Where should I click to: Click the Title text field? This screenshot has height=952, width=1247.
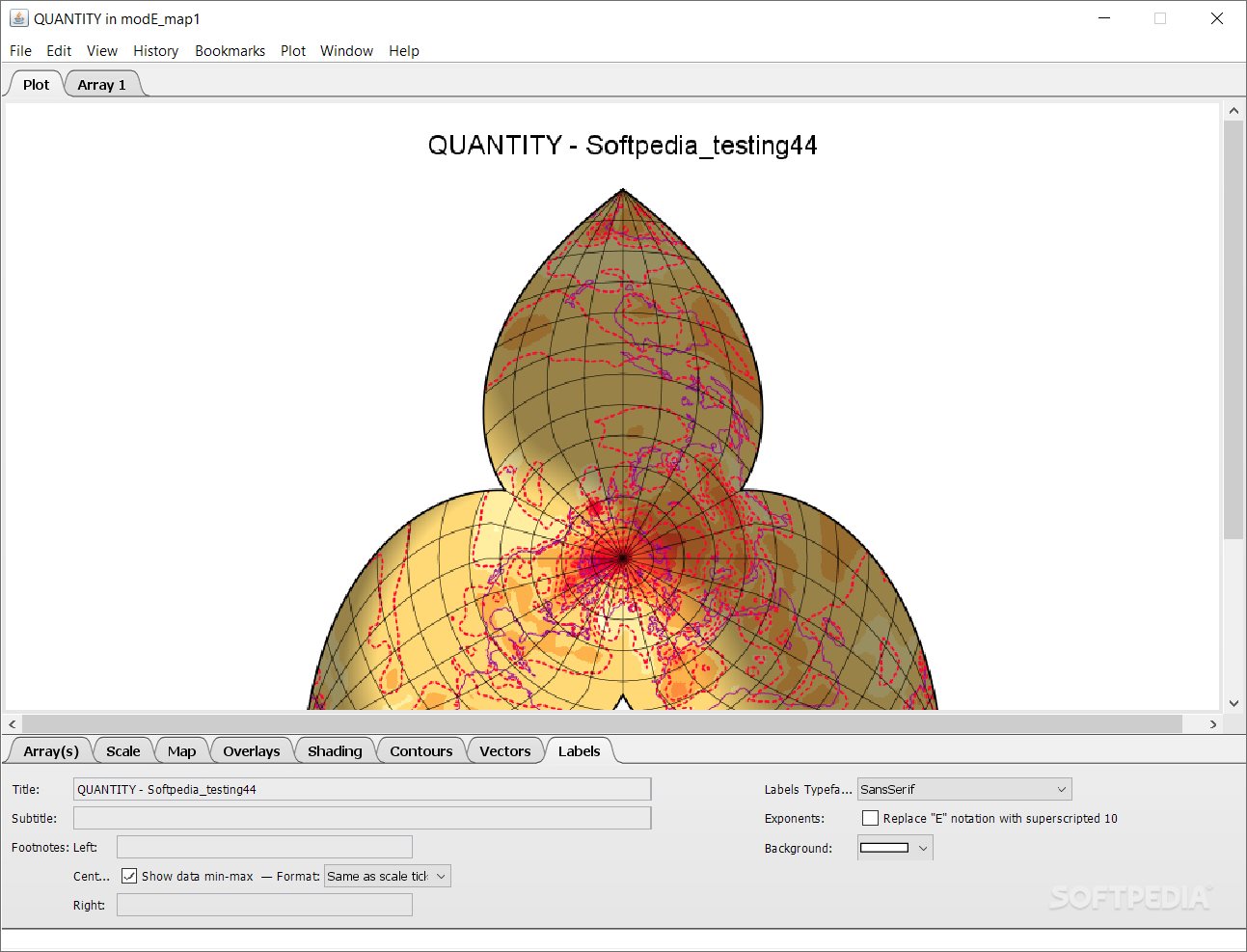[x=363, y=789]
